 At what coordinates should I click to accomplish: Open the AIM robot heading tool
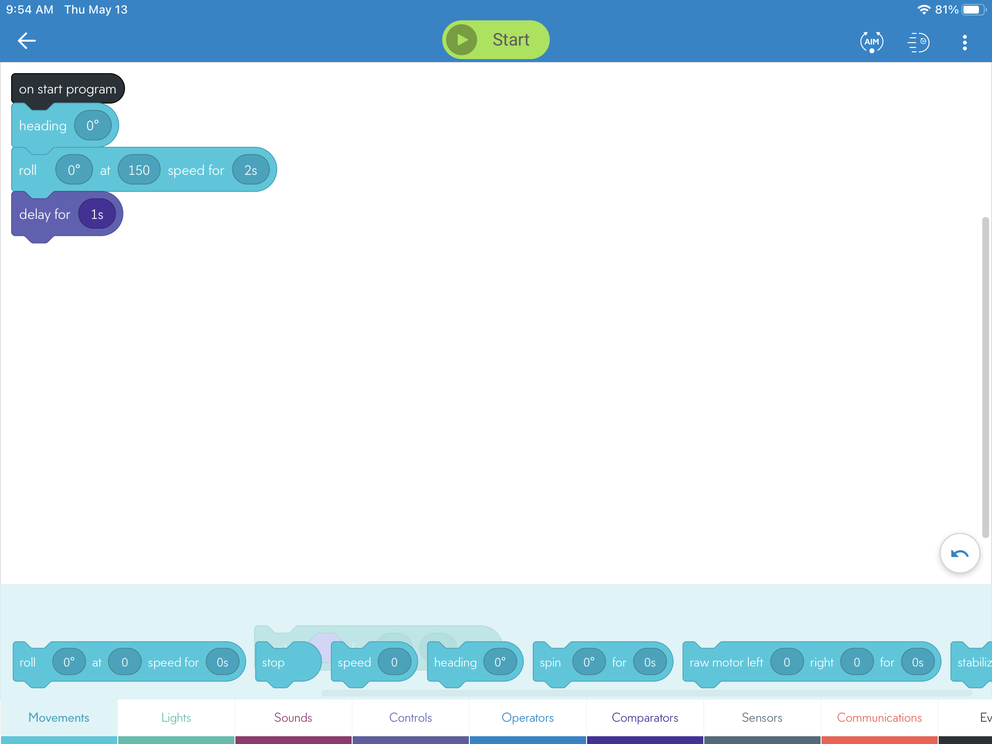tap(871, 41)
